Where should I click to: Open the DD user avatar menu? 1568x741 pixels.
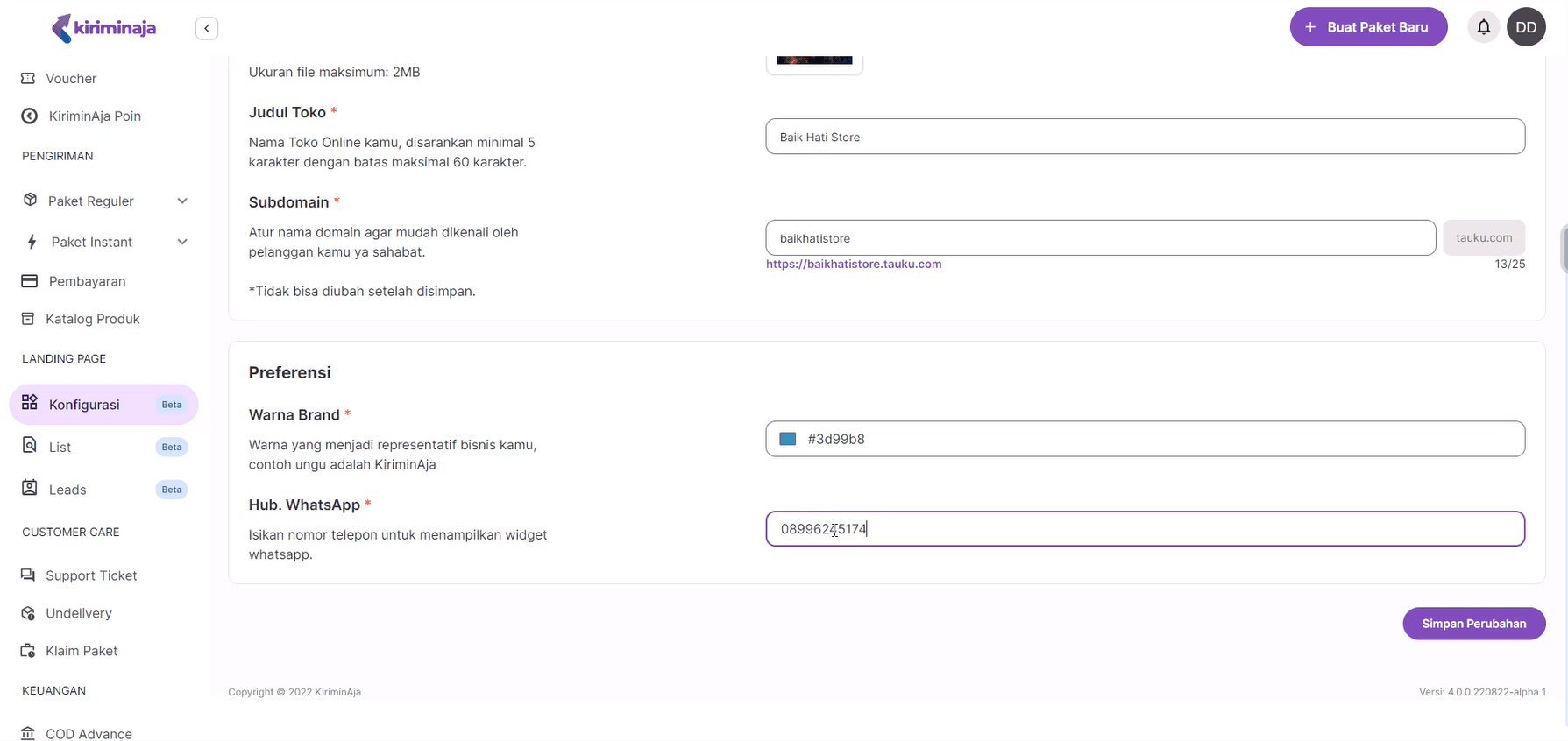pyautogui.click(x=1526, y=27)
